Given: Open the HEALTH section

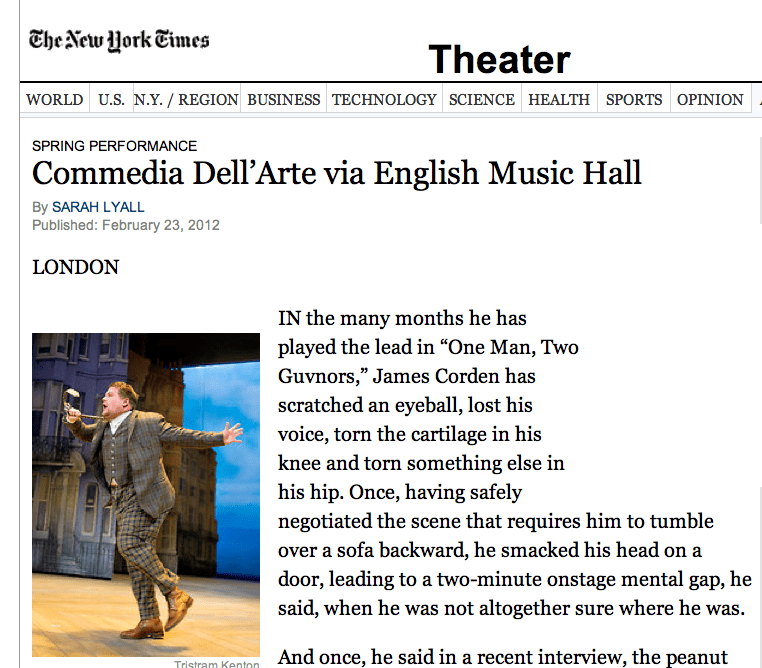Looking at the screenshot, I should [x=559, y=99].
